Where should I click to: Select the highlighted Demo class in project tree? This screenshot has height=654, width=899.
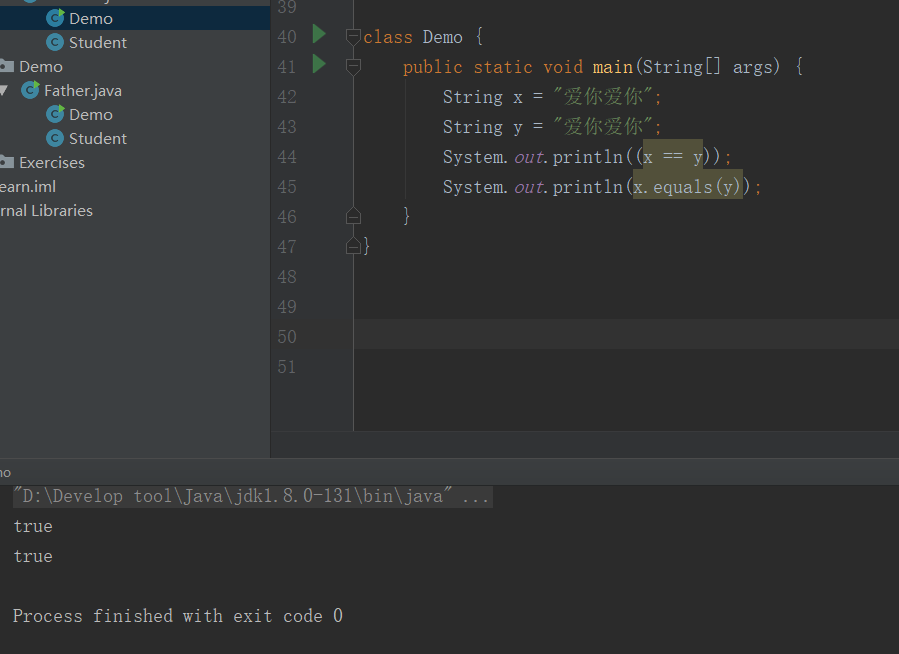click(x=135, y=18)
